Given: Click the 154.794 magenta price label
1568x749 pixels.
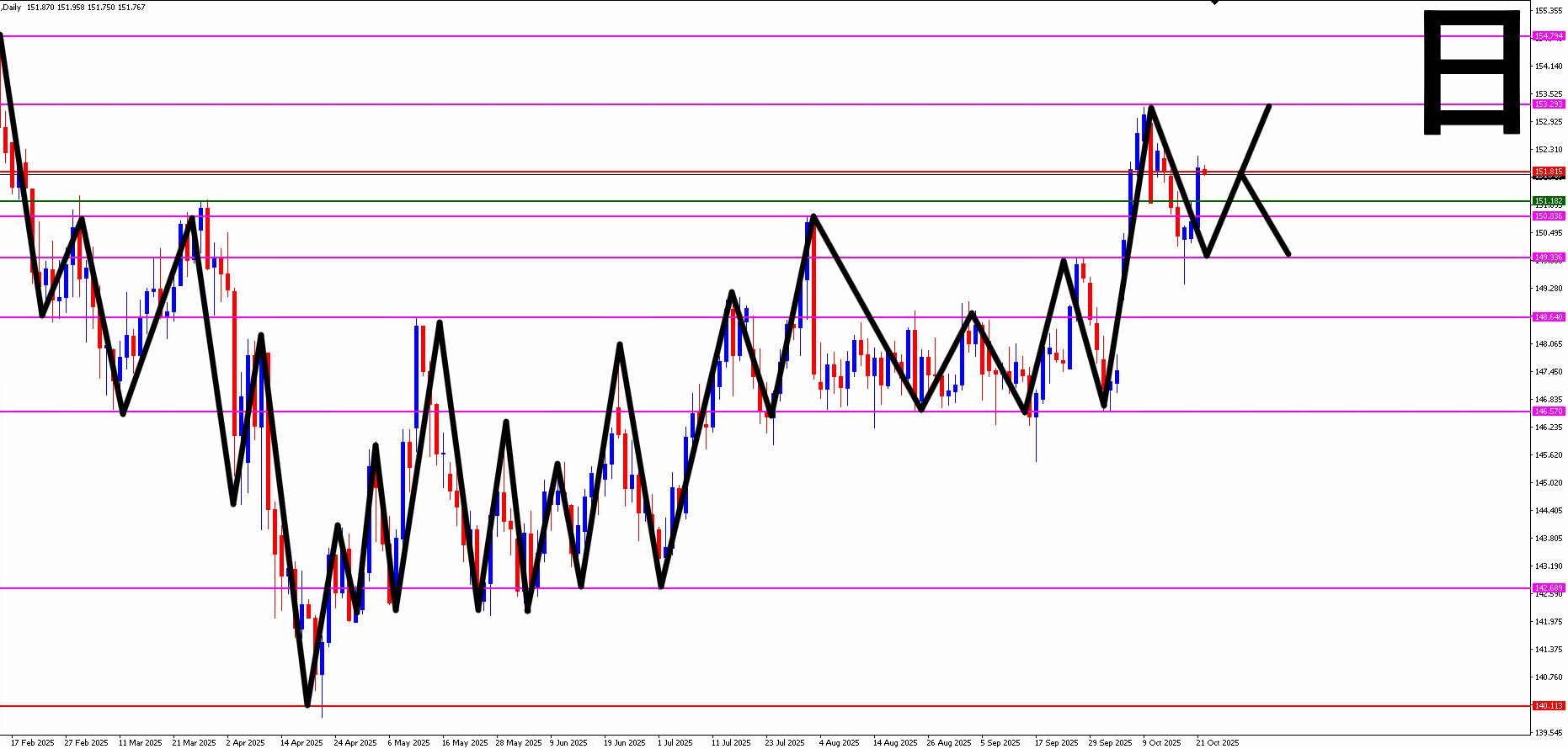Looking at the screenshot, I should click(1549, 36).
